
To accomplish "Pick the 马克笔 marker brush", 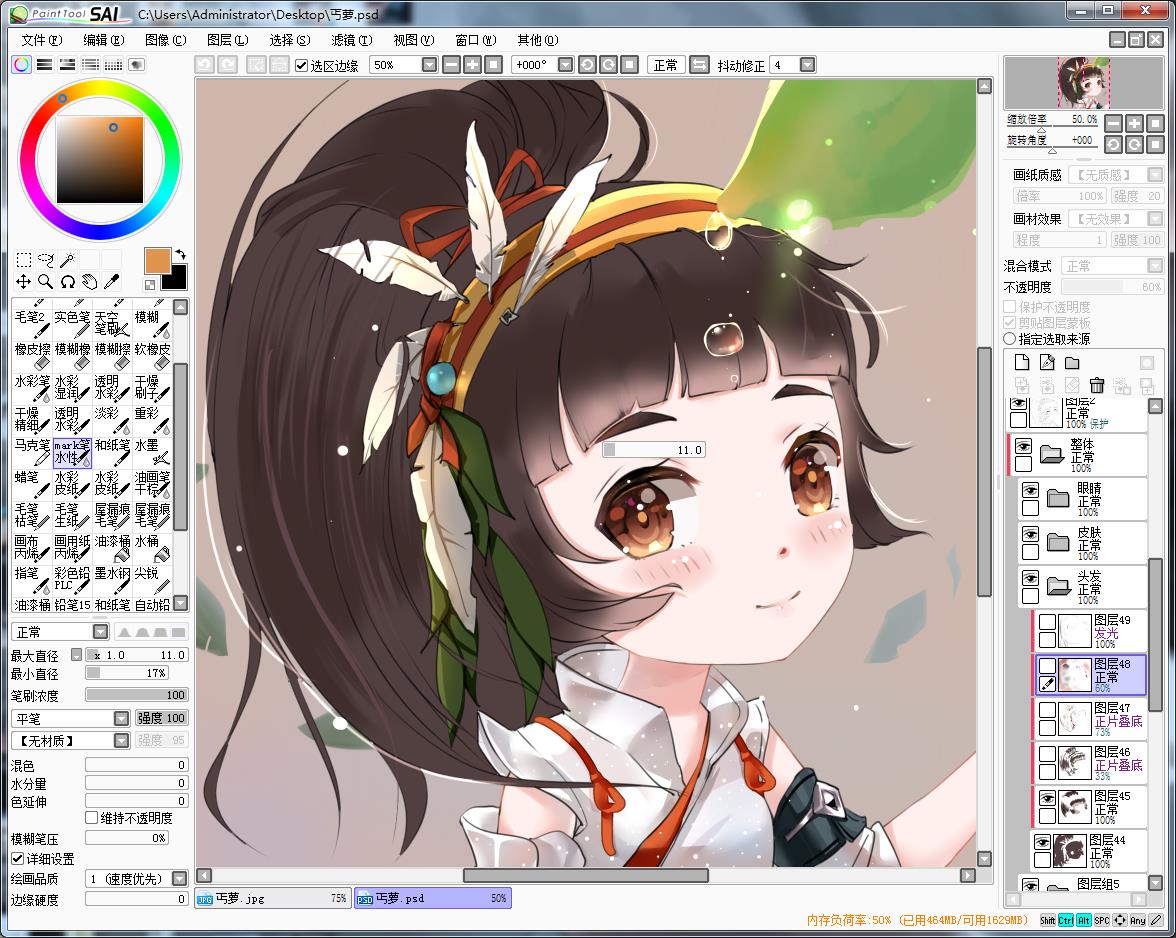I will tap(32, 452).
